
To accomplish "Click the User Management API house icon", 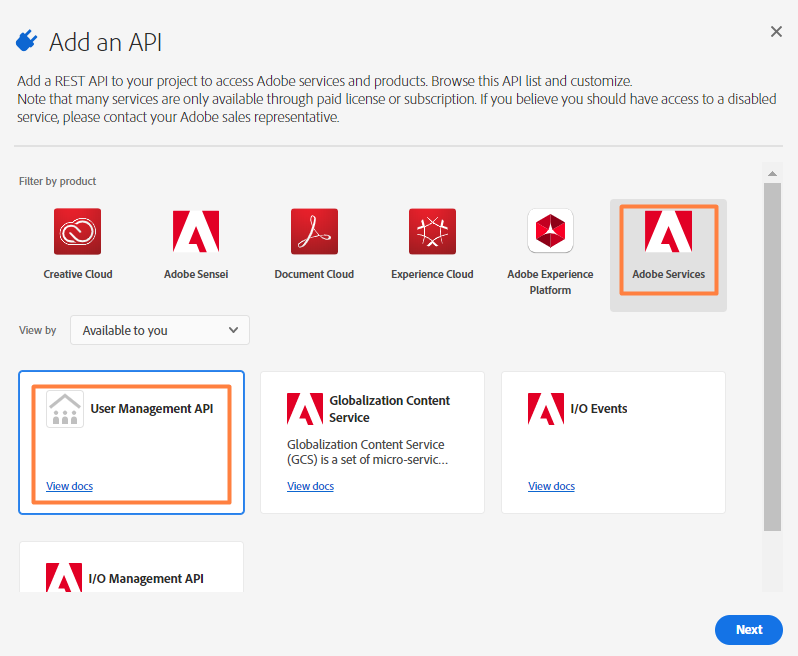I will tap(65, 409).
